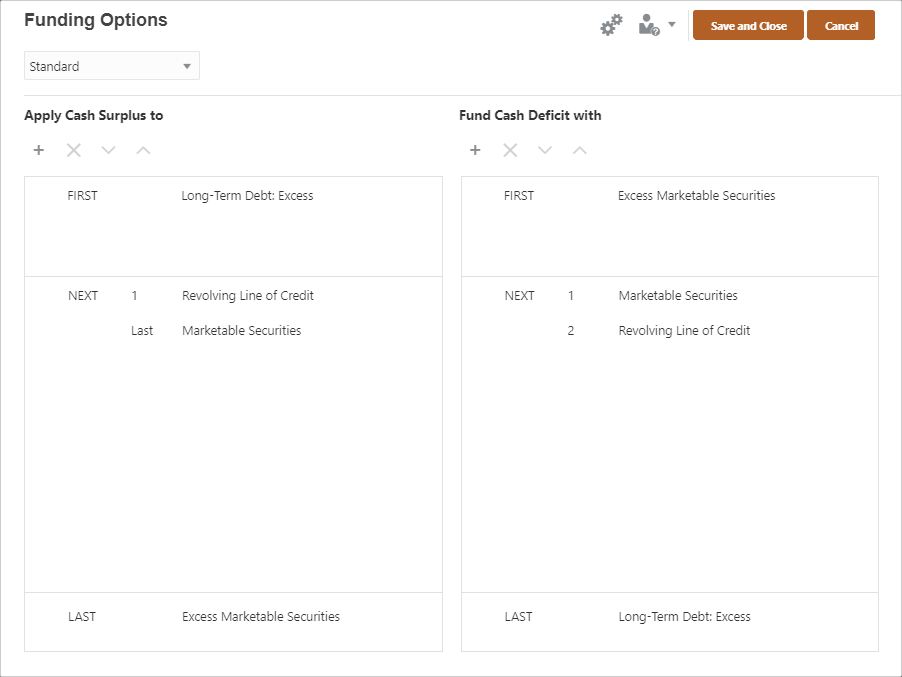Remove an entry from Fund Cash Deficit list
The width and height of the screenshot is (902, 677).
pyautogui.click(x=510, y=149)
